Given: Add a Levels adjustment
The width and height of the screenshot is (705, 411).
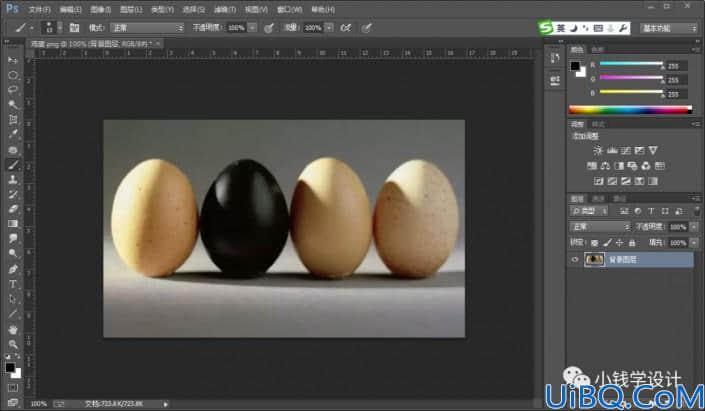Looking at the screenshot, I should coord(611,151).
